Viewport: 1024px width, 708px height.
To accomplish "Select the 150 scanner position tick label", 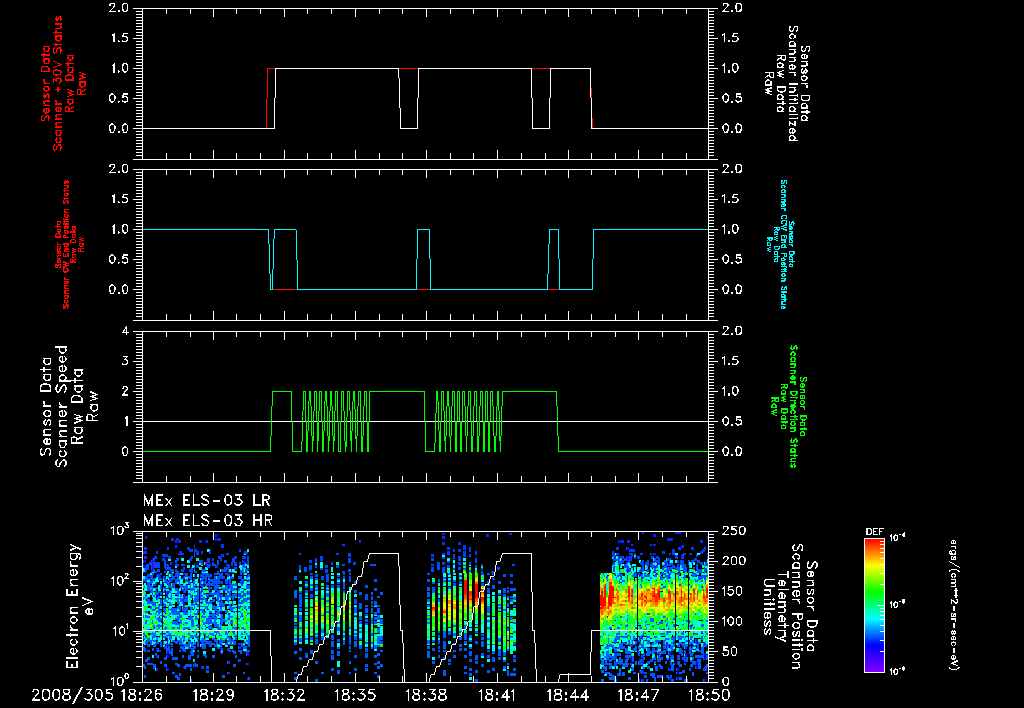I will point(734,591).
